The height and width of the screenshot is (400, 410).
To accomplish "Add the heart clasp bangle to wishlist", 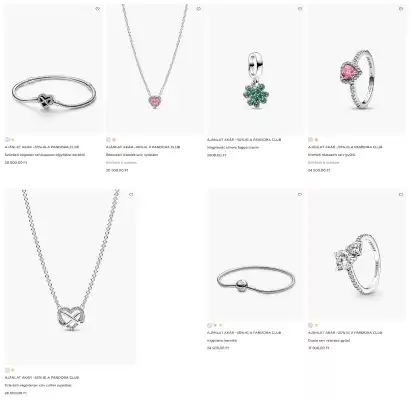I will point(97,9).
